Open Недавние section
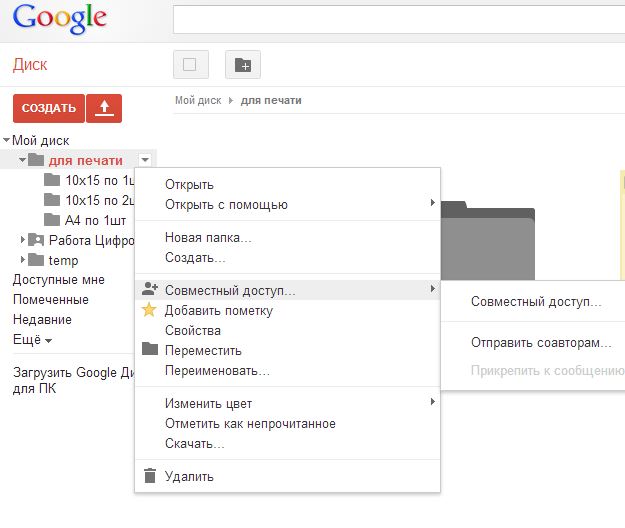Image resolution: width=625 pixels, height=528 pixels. 42,320
